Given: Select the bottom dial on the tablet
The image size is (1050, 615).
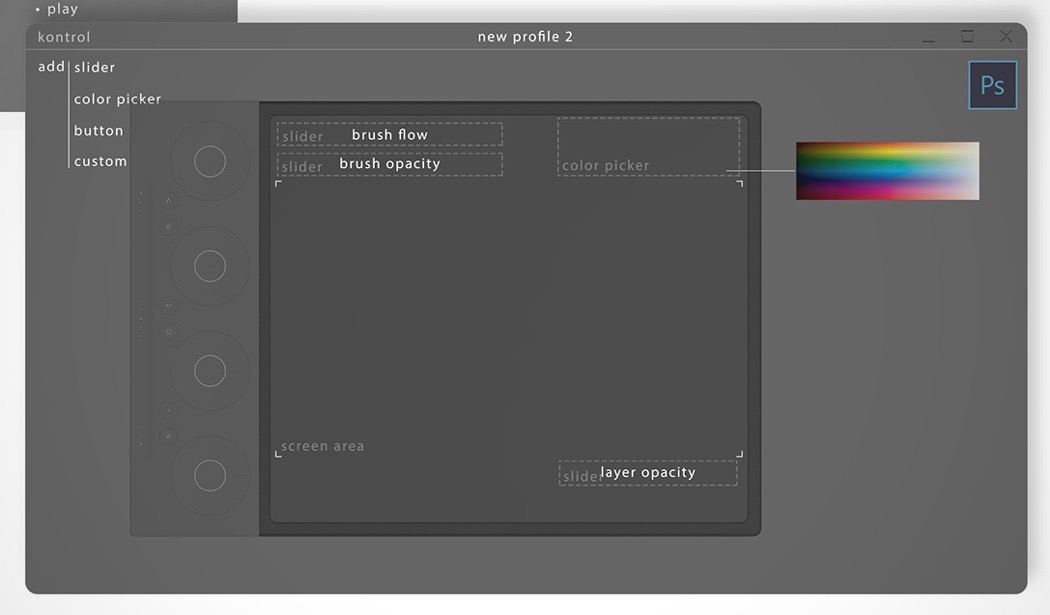Looking at the screenshot, I should pyautogui.click(x=210, y=476).
